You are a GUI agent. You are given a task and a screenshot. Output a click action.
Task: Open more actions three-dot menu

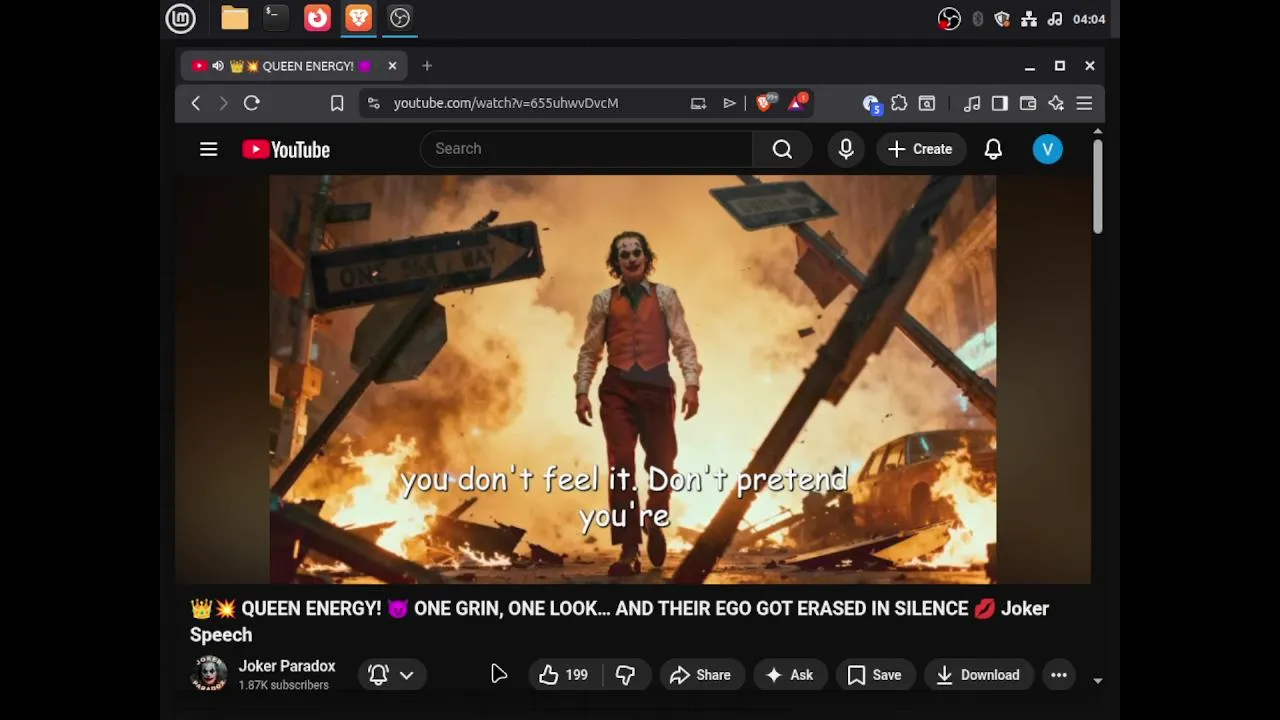pyautogui.click(x=1058, y=675)
